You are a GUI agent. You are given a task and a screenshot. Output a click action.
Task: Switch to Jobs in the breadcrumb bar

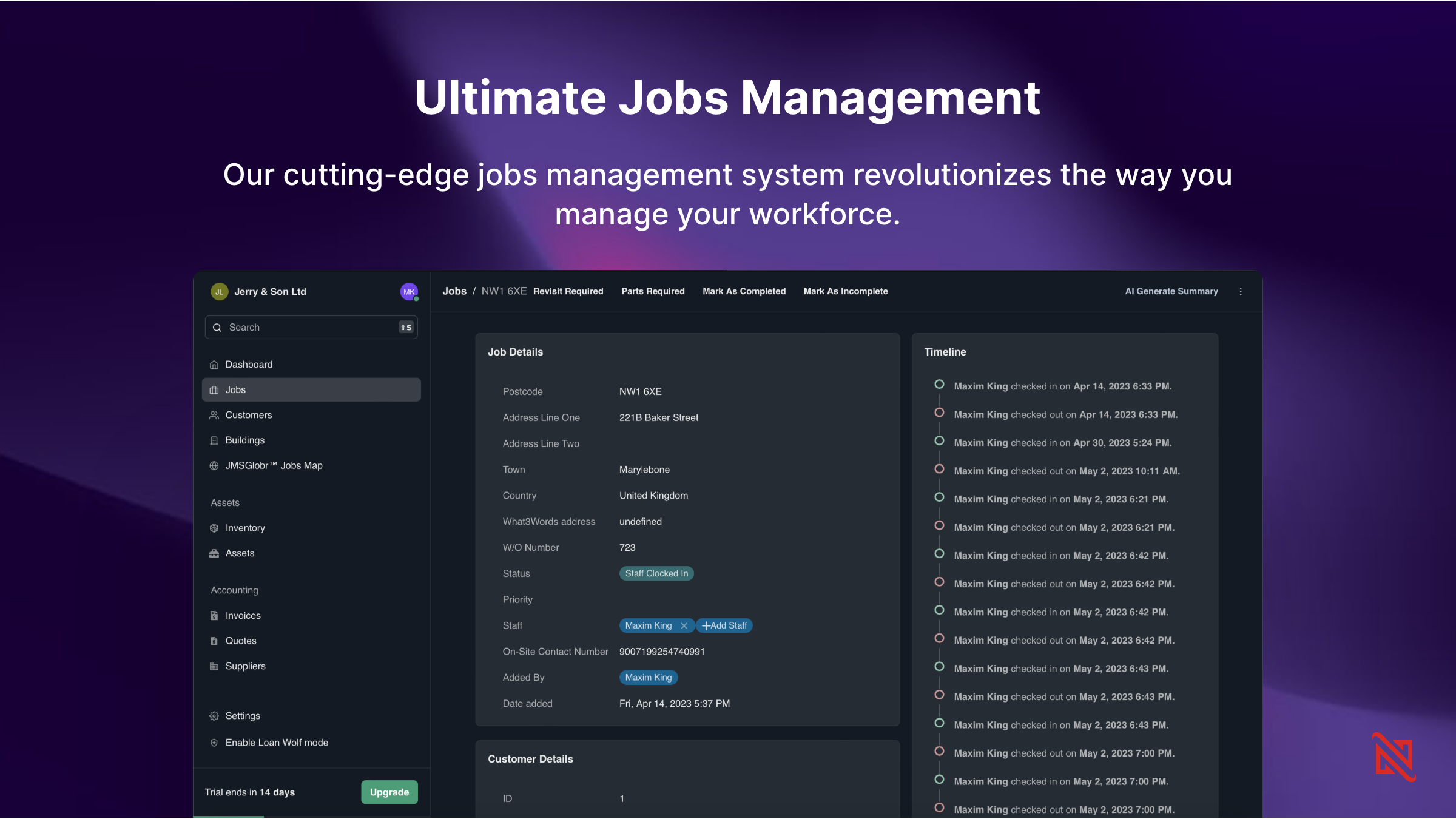[x=454, y=291]
